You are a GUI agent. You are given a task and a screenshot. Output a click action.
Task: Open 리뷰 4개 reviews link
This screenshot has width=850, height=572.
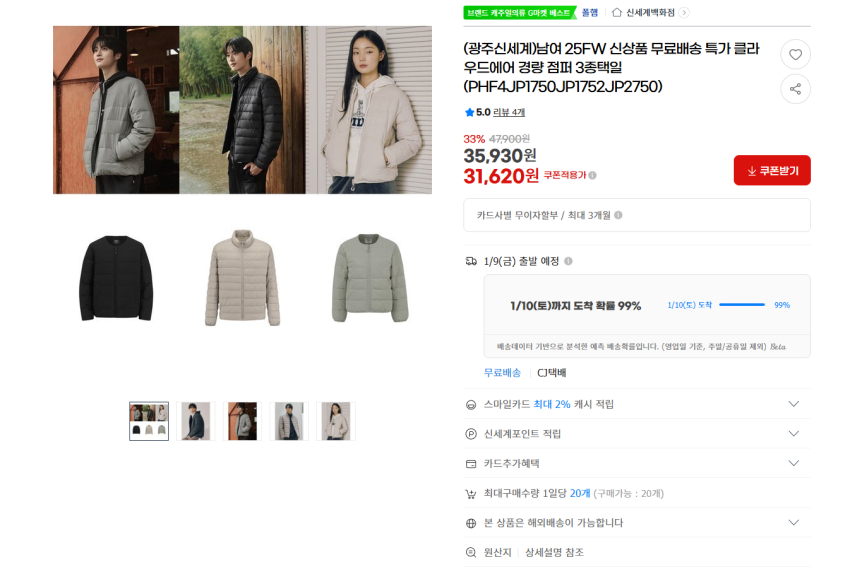tap(508, 112)
